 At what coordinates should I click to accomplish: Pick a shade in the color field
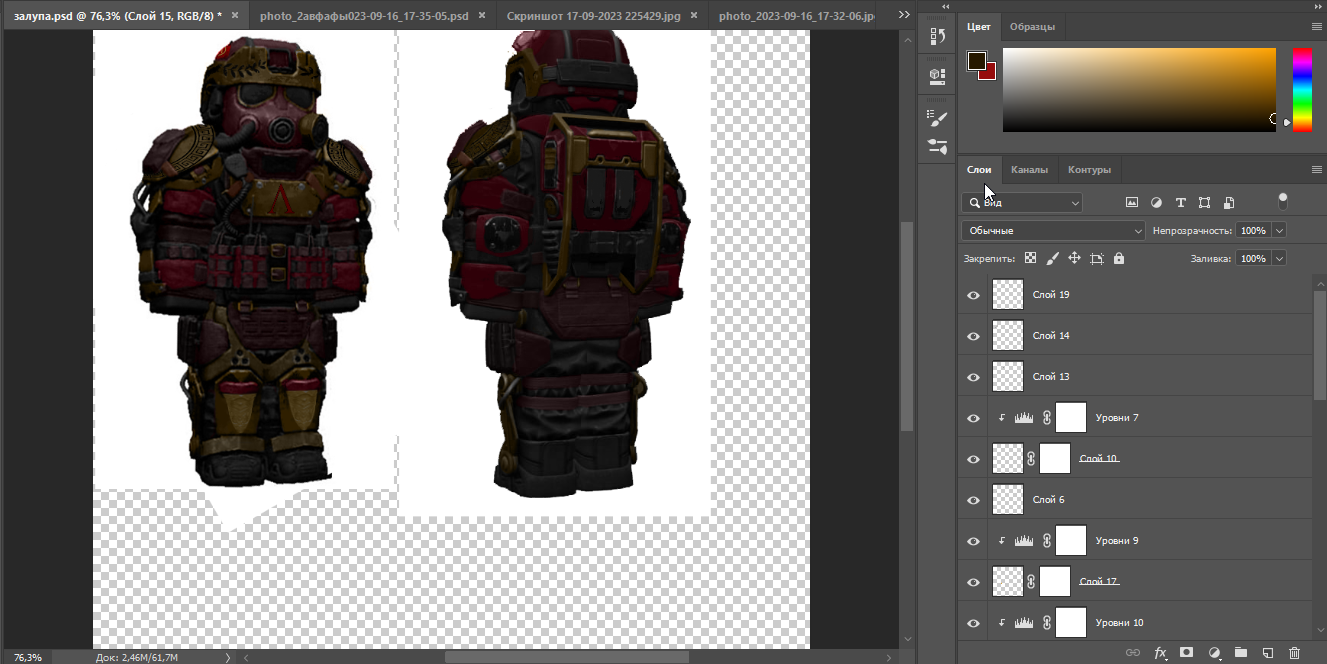[1139, 89]
